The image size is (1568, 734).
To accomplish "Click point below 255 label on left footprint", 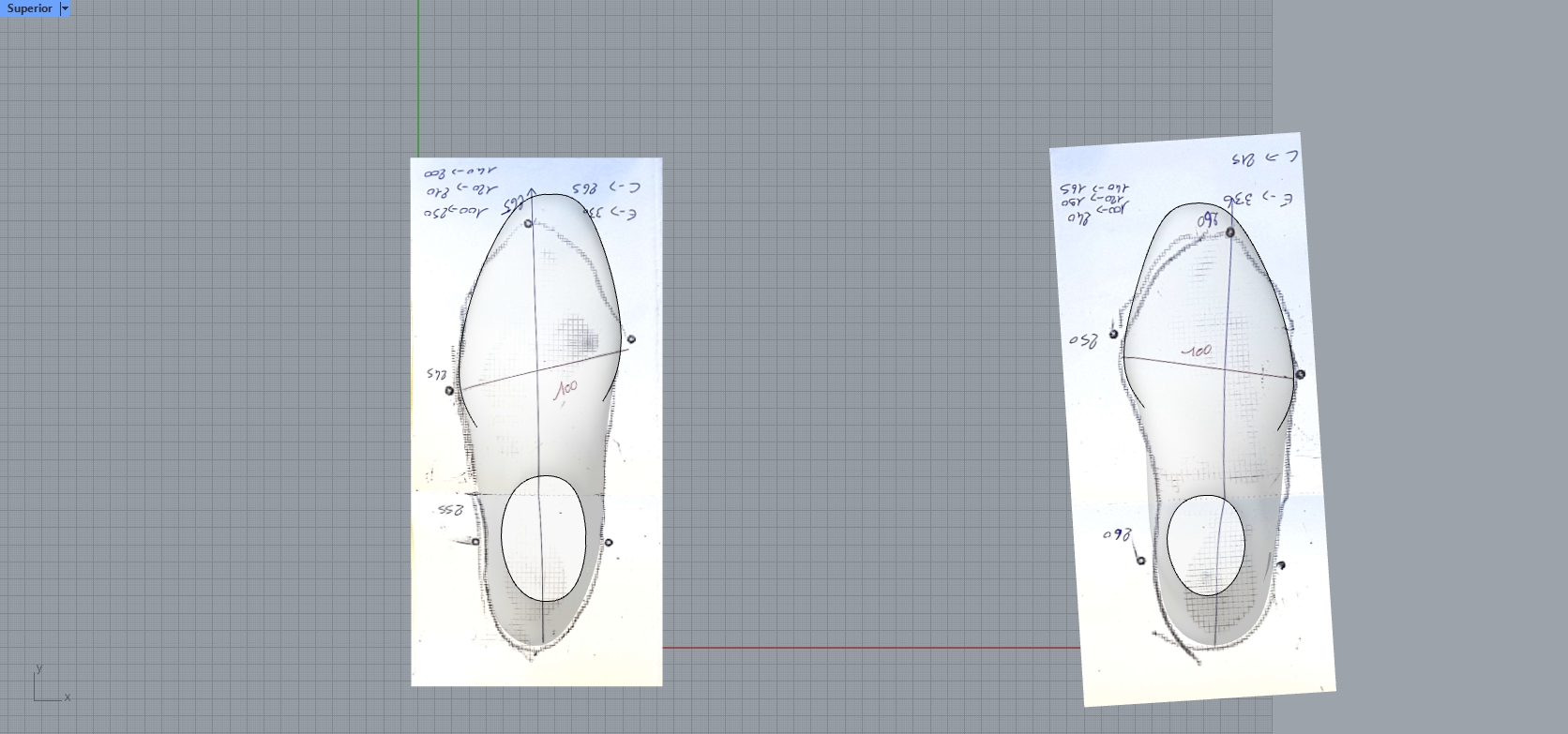I will click(x=475, y=541).
